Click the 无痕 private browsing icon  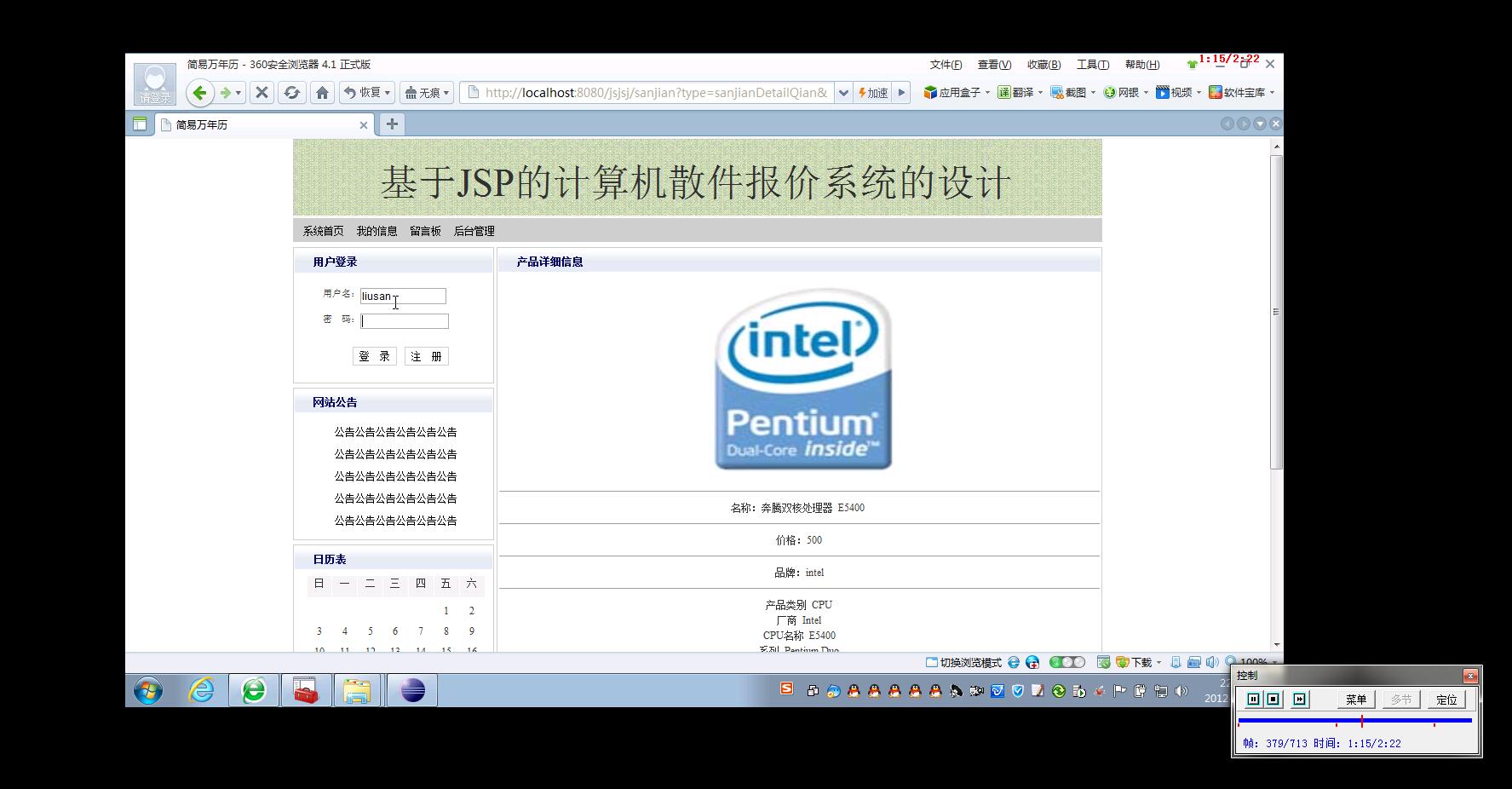[x=411, y=93]
